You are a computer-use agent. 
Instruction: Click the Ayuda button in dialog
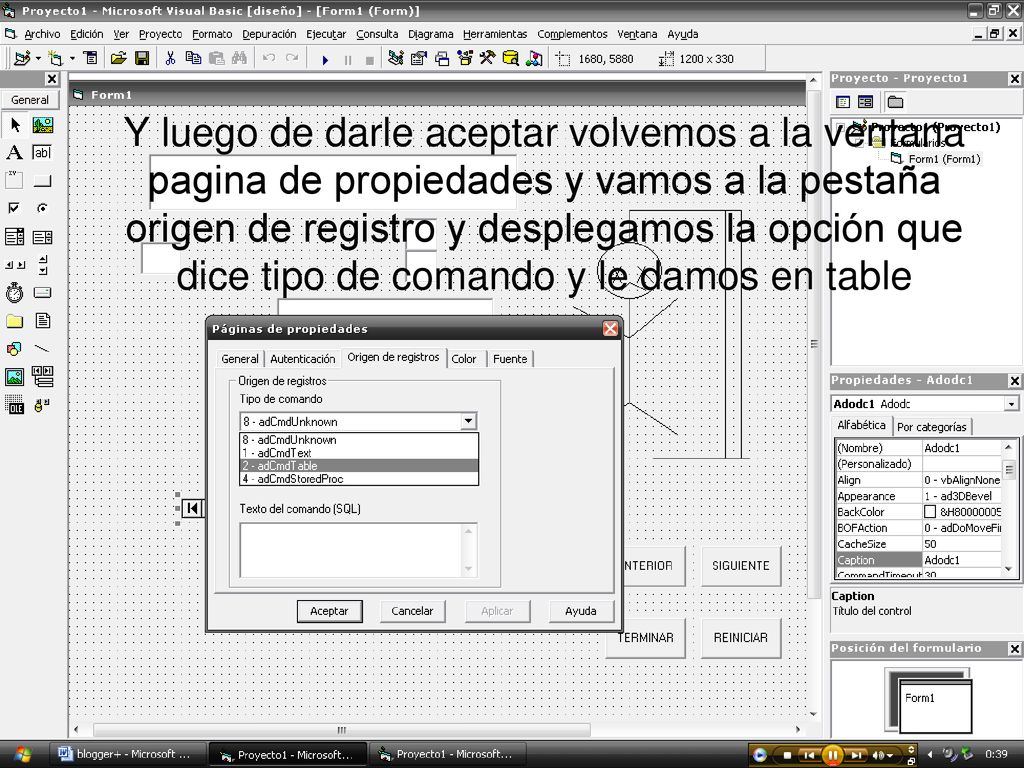581,611
